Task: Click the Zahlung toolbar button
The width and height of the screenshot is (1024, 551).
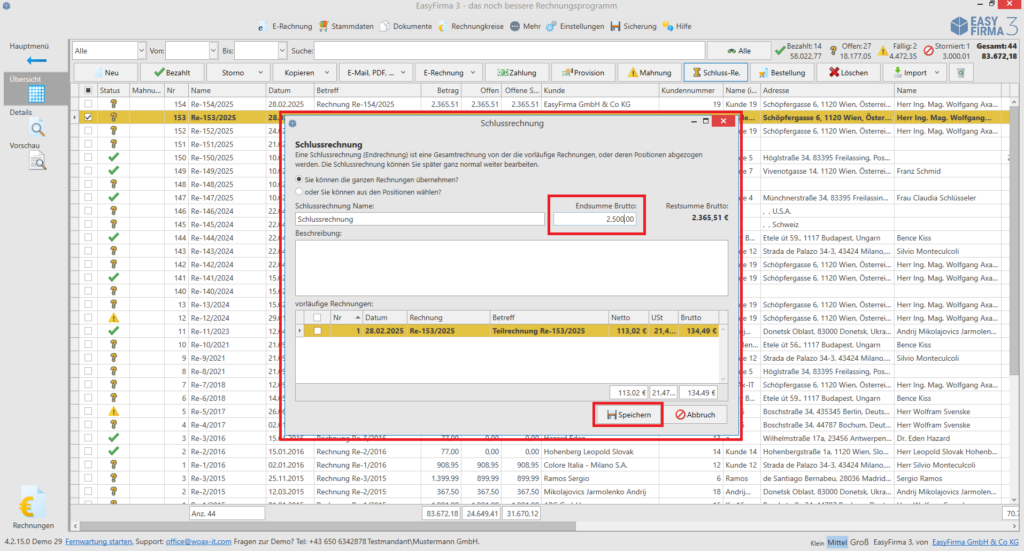Action: [x=517, y=72]
